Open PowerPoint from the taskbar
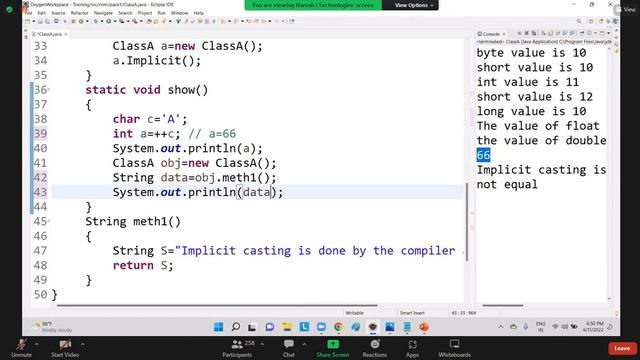This screenshot has width=640, height=360. coord(424,327)
